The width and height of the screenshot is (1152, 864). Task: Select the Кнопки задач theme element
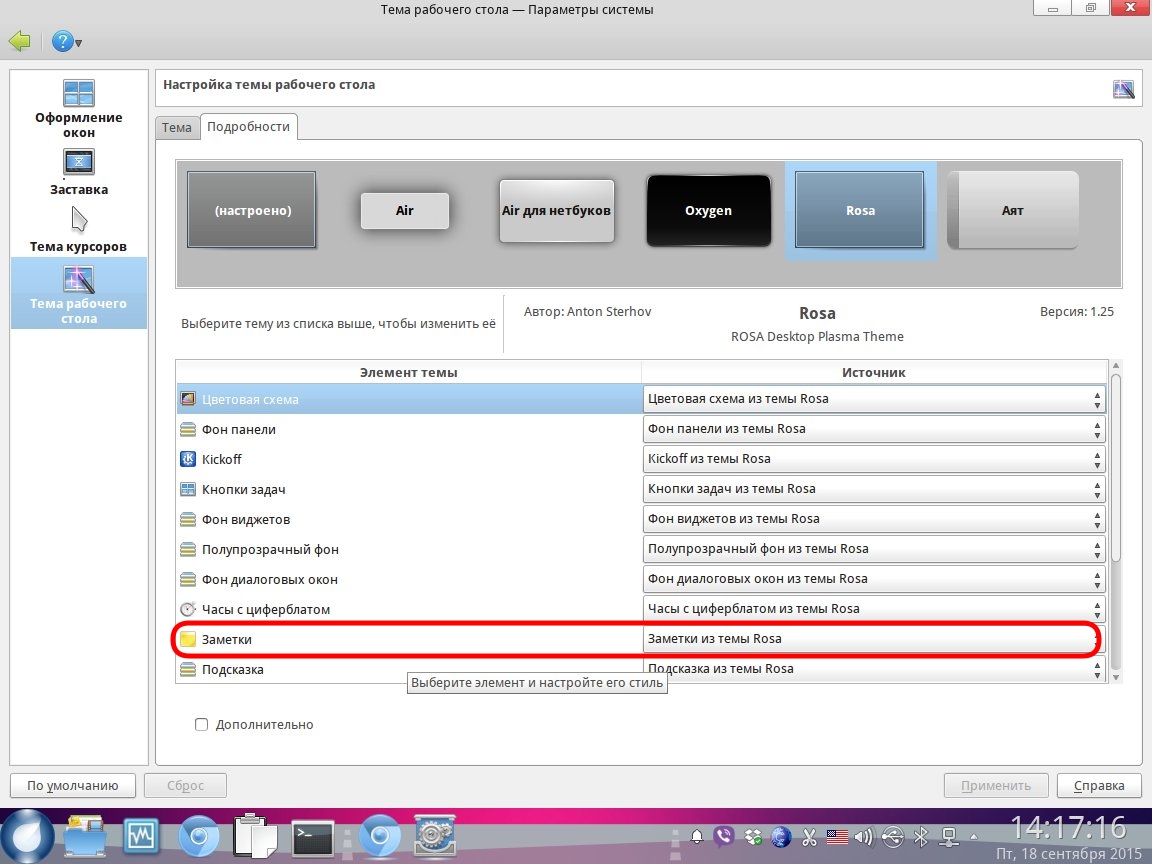pyautogui.click(x=408, y=489)
